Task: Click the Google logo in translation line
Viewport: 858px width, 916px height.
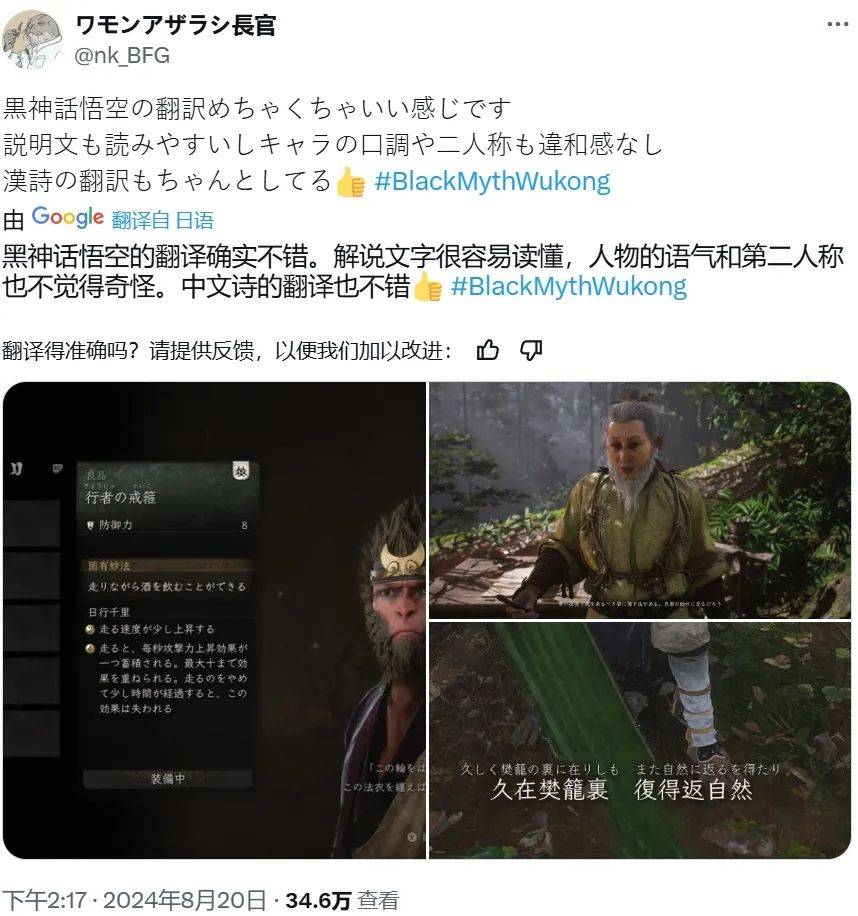Action: 68,217
